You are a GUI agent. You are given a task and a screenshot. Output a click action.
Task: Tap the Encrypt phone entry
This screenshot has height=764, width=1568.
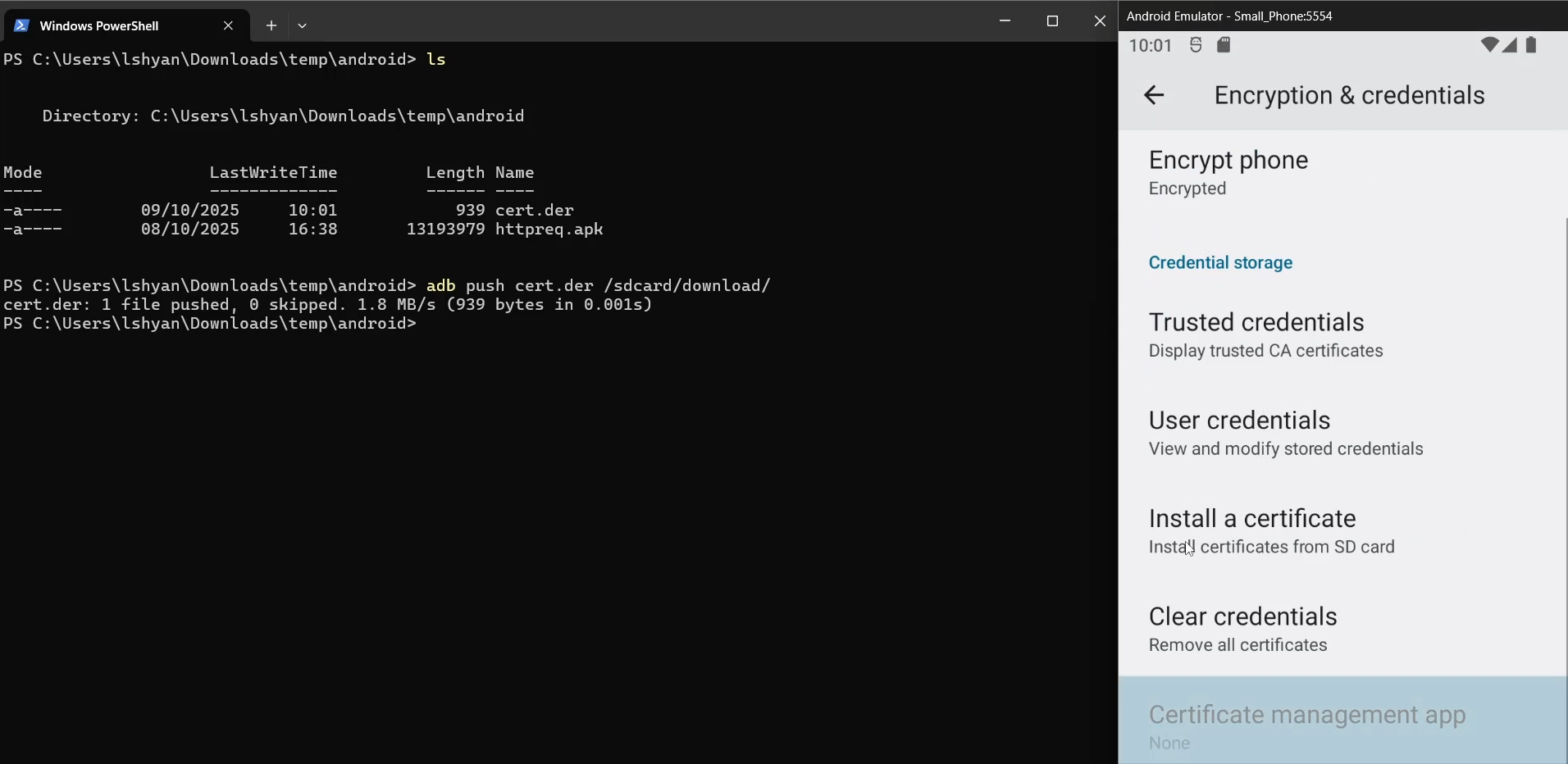click(x=1228, y=172)
